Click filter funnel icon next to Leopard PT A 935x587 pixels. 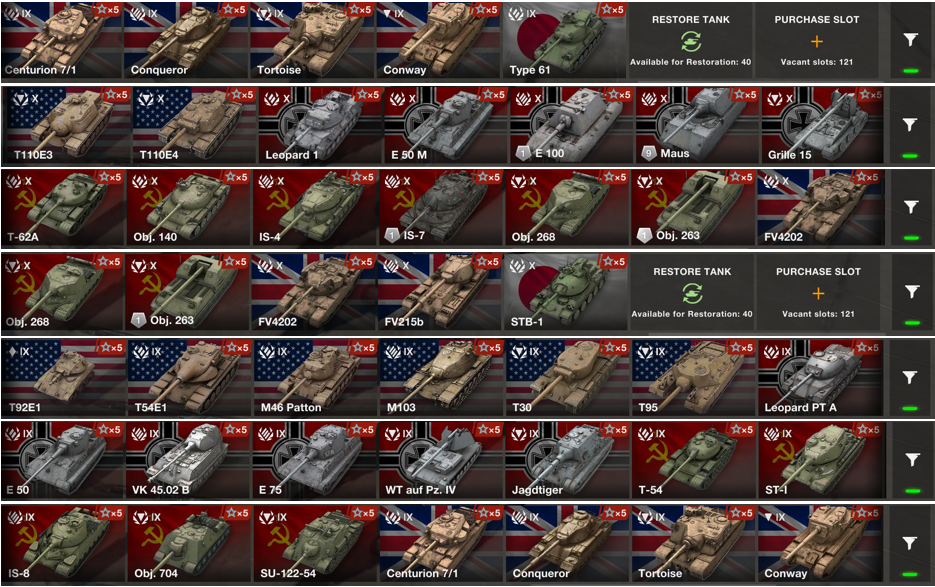(909, 377)
